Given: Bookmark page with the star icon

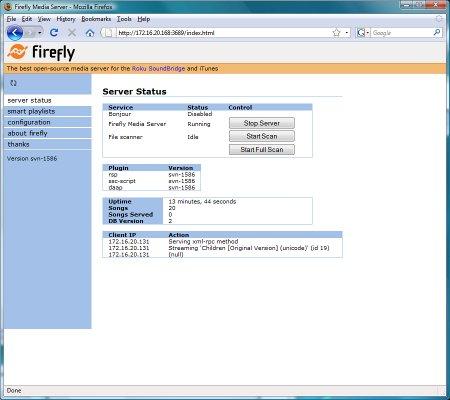Looking at the screenshot, I should 336,33.
